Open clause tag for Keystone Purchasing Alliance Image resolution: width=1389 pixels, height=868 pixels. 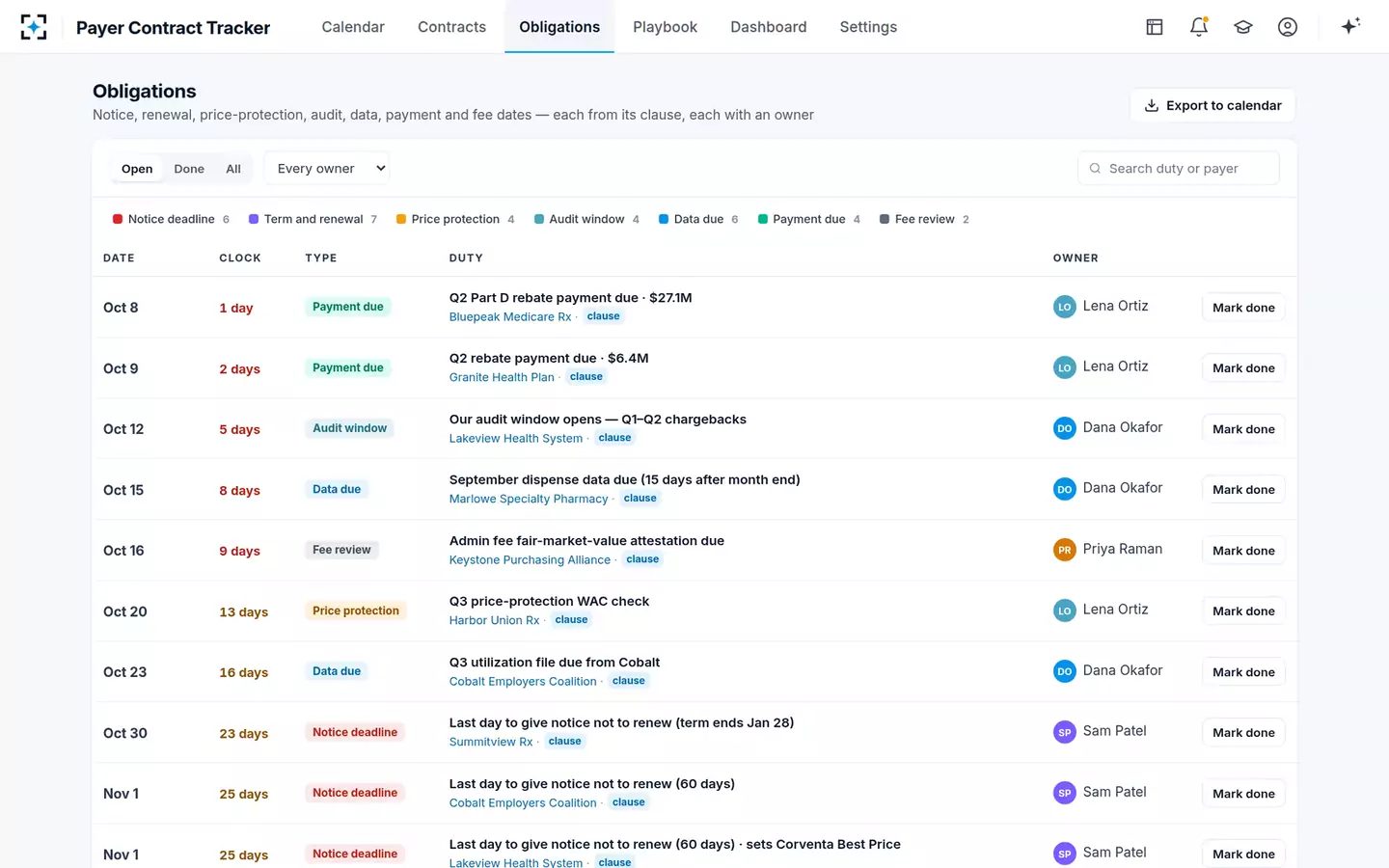642,559
